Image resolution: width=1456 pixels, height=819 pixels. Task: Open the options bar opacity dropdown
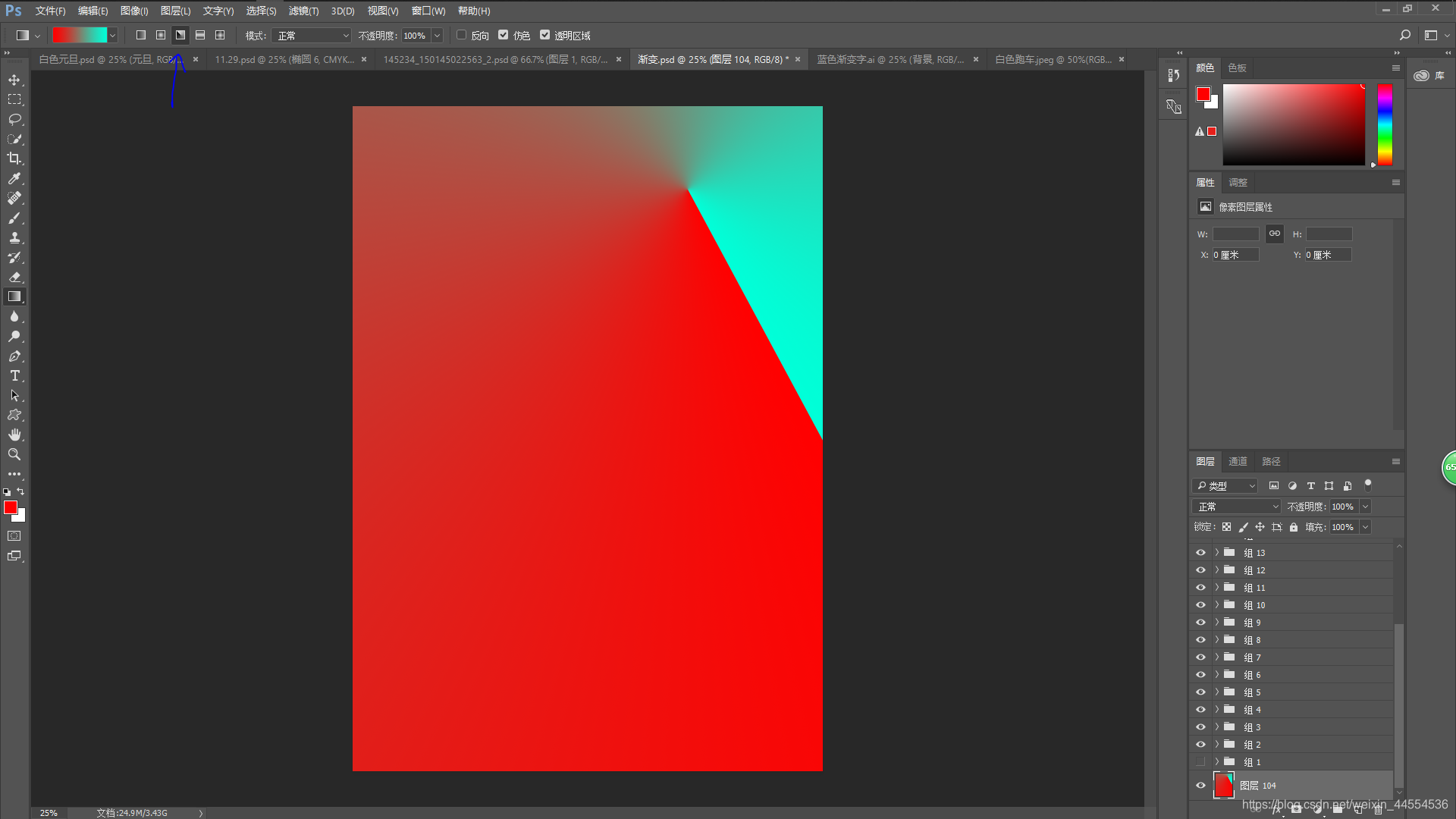[x=437, y=35]
